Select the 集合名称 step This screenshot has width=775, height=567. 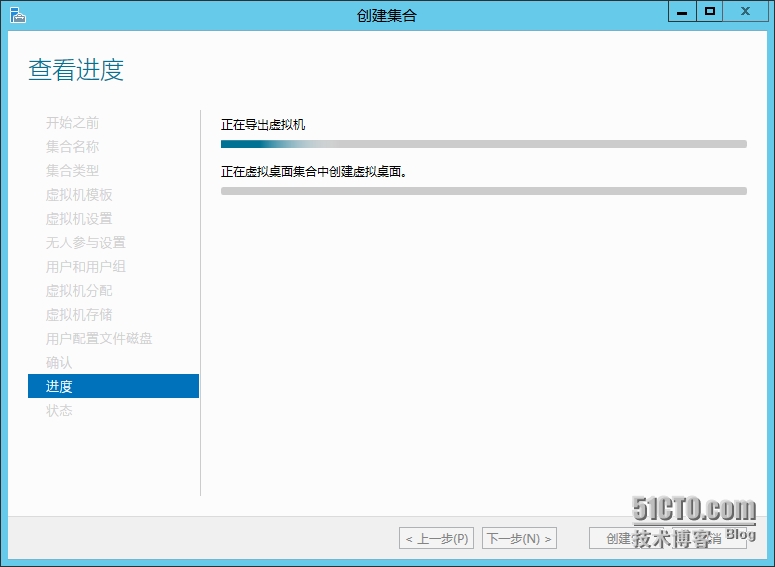point(73,146)
